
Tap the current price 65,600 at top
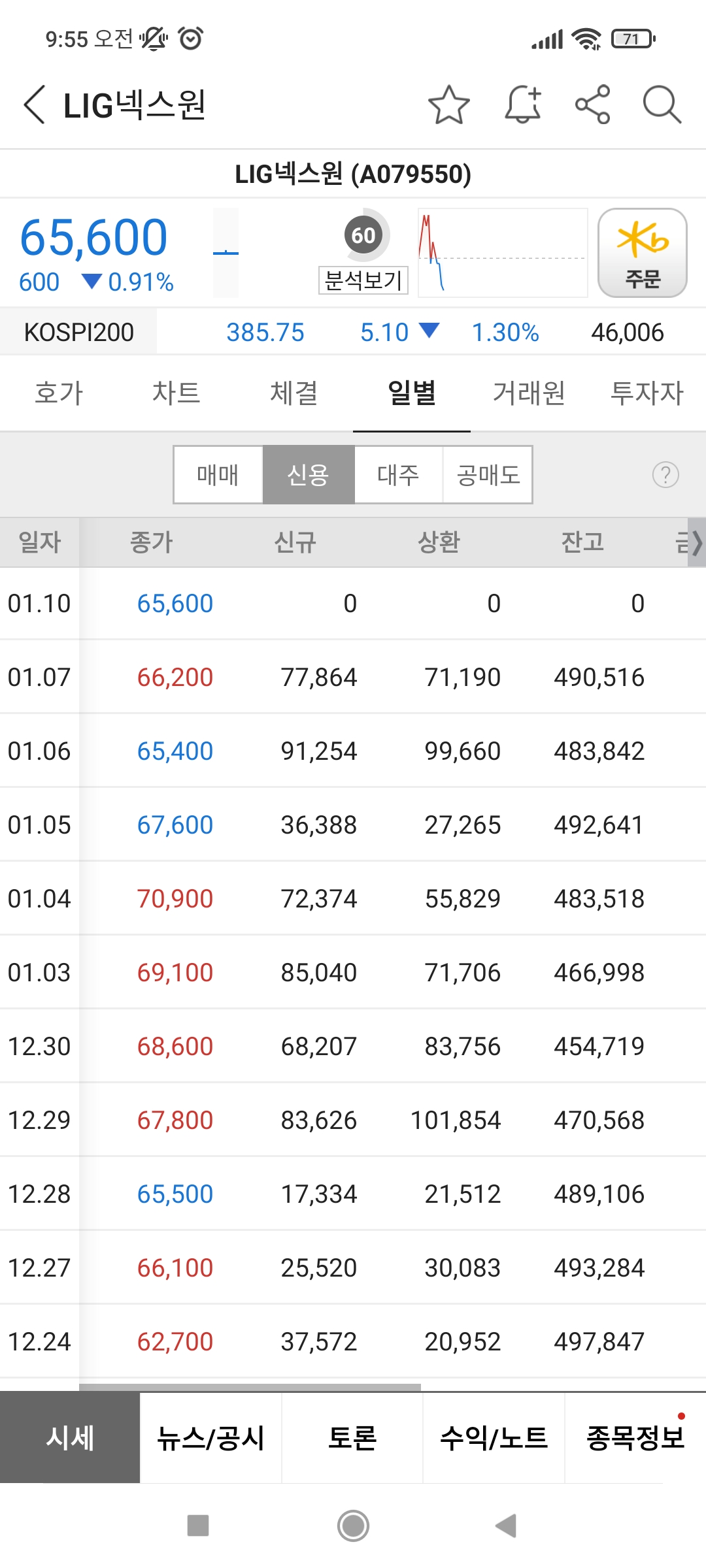(93, 237)
